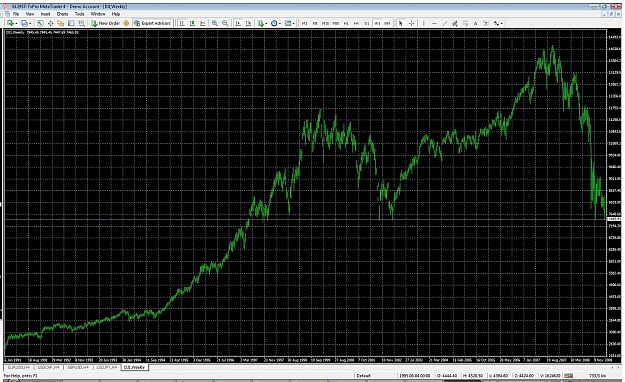Open the MetaEditor diamond icon
Image resolution: width=625 pixels, height=382 pixels.
point(126,23)
